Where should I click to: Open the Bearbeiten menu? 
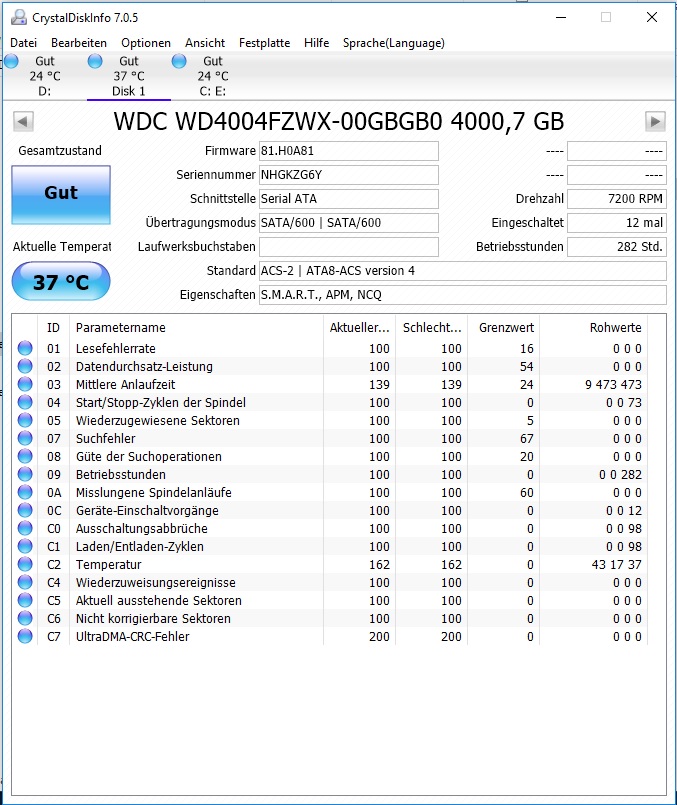tap(79, 43)
